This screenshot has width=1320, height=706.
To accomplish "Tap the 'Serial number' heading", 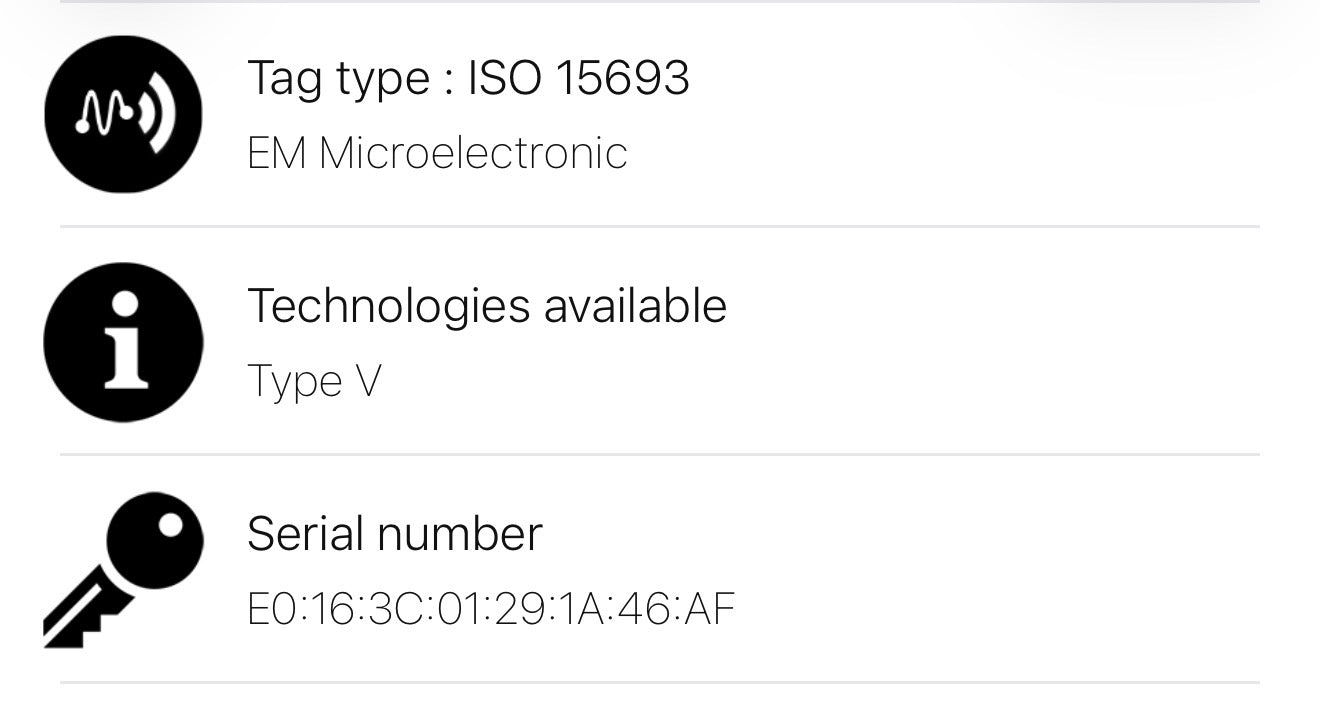I will click(x=394, y=533).
